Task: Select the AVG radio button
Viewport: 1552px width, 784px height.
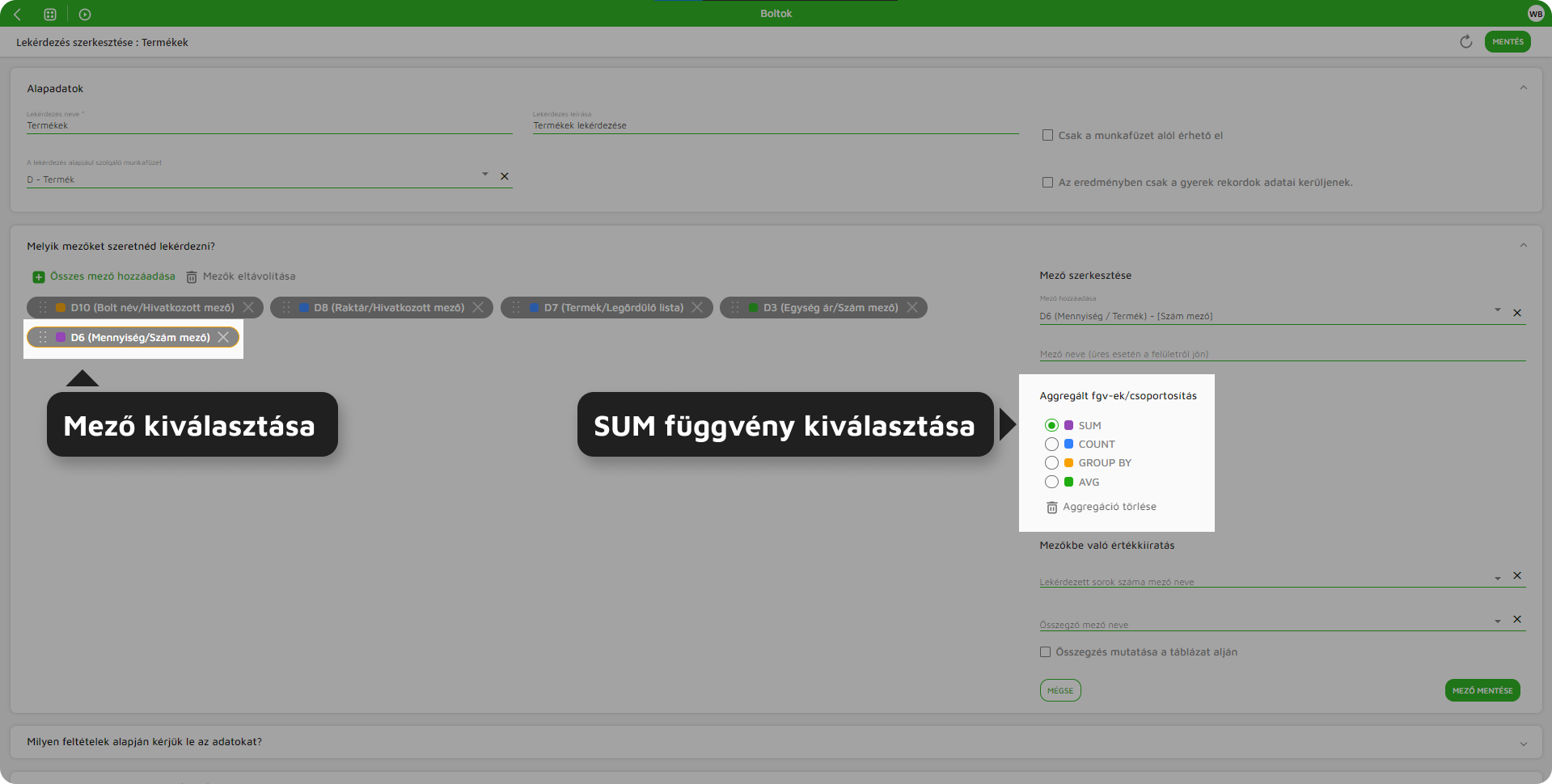Action: coord(1051,482)
